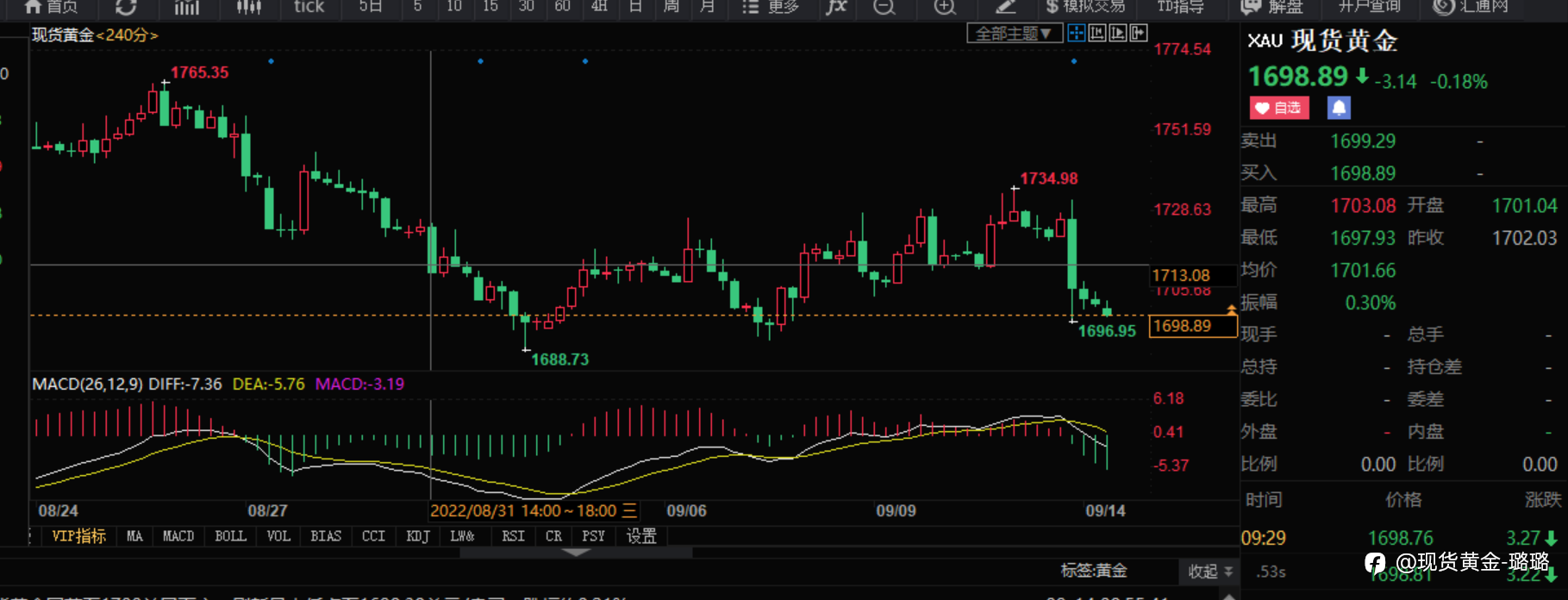Switch to RSI indicator tab
The height and width of the screenshot is (600, 1568).
pyautogui.click(x=513, y=536)
